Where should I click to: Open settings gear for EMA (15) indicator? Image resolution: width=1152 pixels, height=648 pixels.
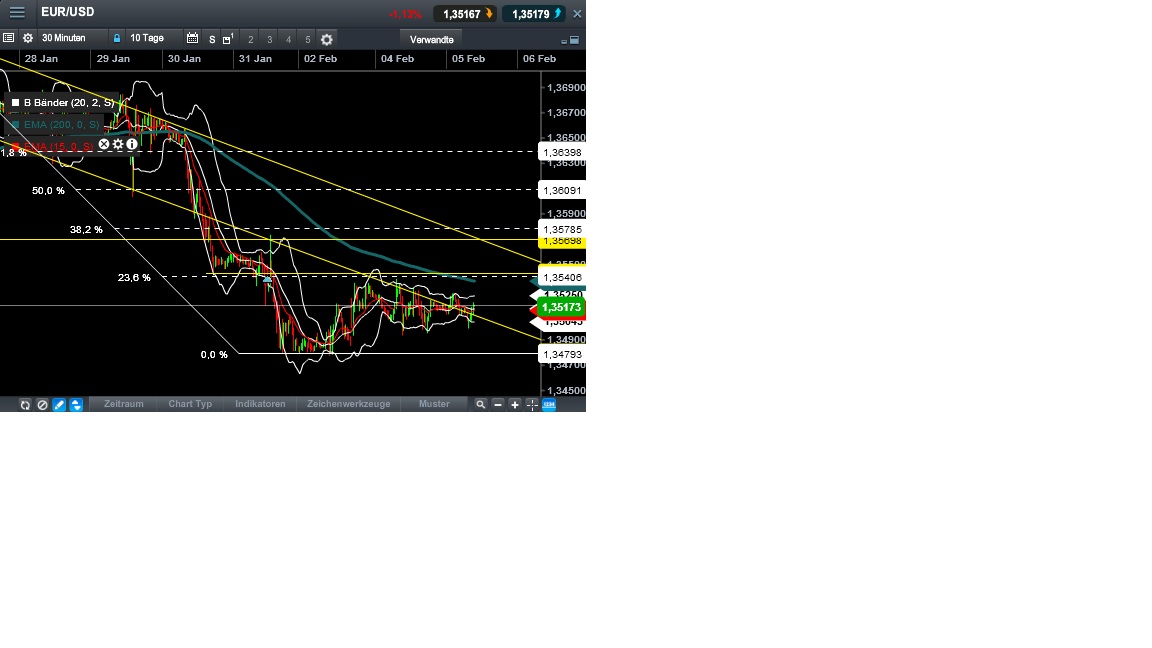[117, 144]
